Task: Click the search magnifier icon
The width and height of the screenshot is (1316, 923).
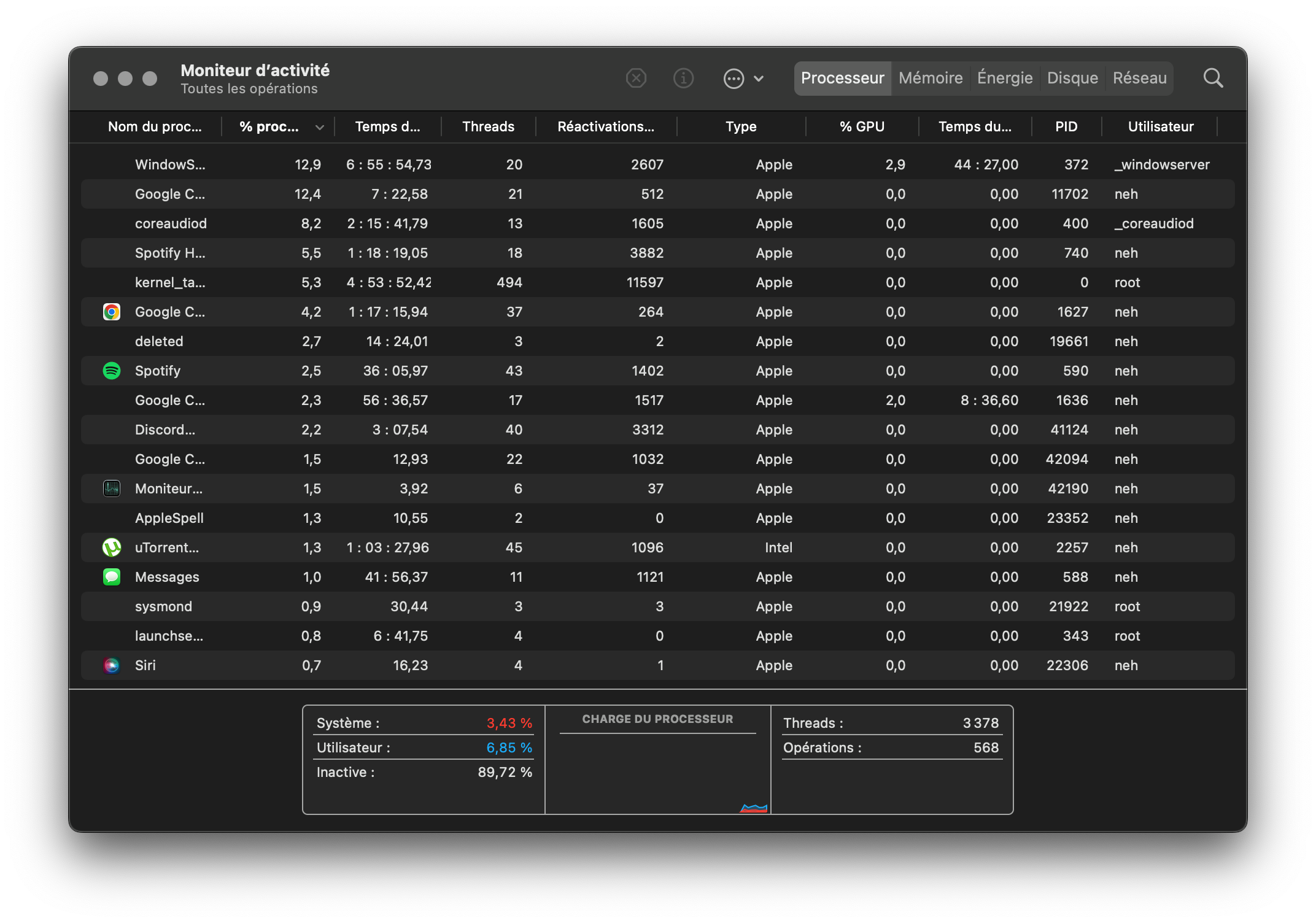Action: 1213,79
